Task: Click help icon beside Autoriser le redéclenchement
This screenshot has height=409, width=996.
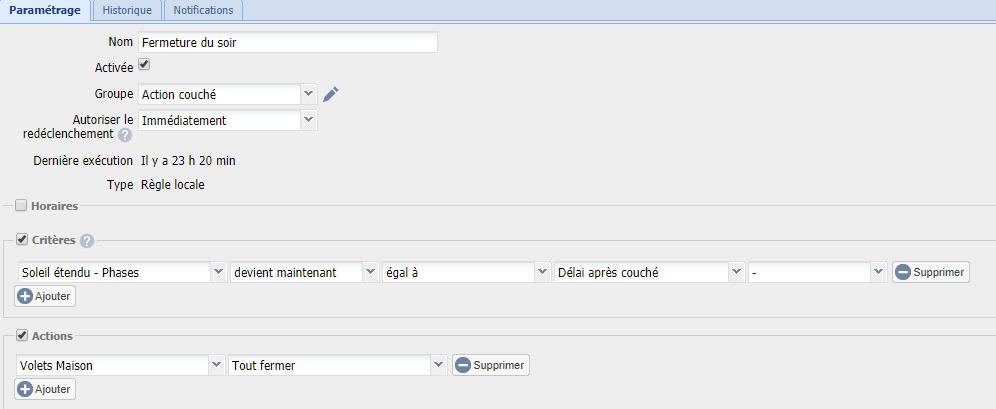Action: [x=125, y=135]
